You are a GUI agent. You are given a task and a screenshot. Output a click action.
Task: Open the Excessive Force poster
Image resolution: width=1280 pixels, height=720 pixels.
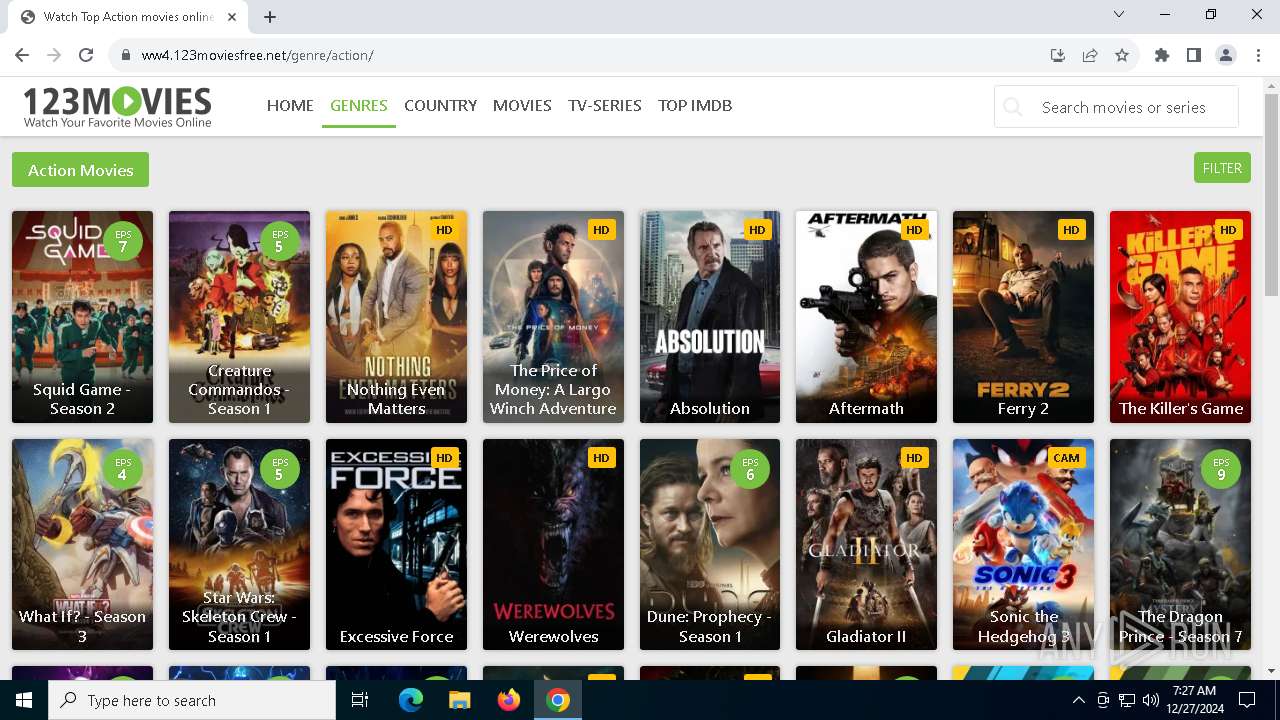(396, 545)
